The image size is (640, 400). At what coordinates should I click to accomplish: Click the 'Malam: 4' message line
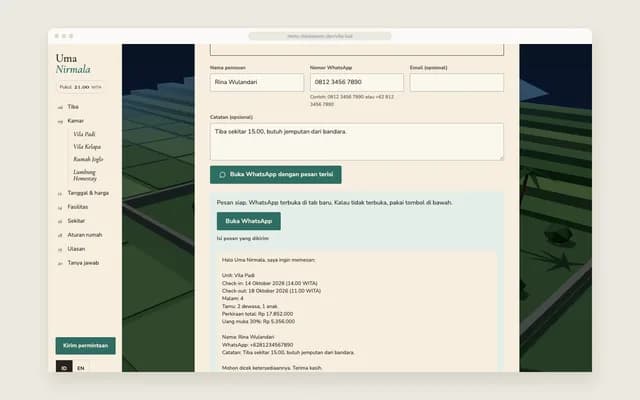(233, 299)
